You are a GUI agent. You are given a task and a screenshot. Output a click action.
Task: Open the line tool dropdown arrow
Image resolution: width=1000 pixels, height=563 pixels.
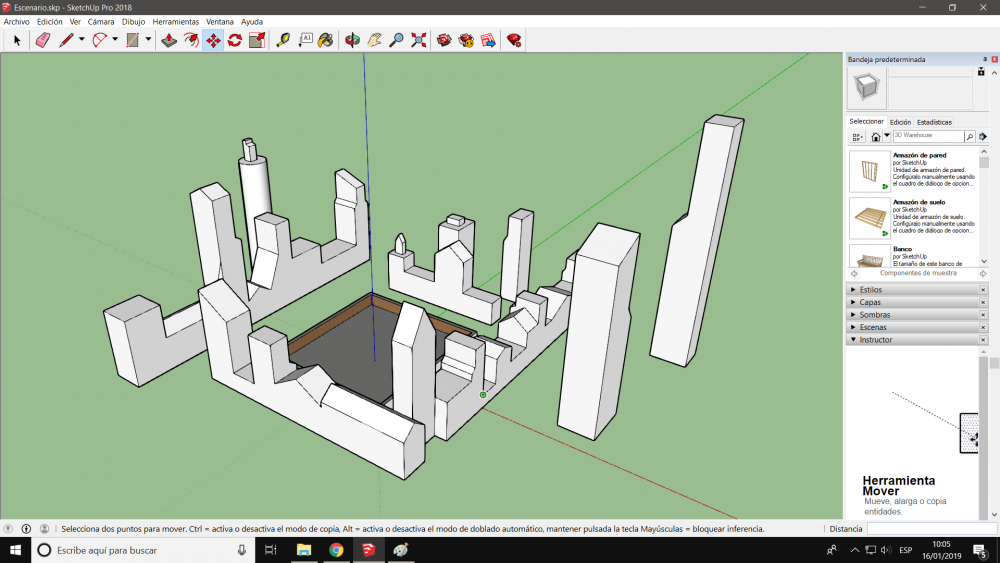tap(81, 40)
